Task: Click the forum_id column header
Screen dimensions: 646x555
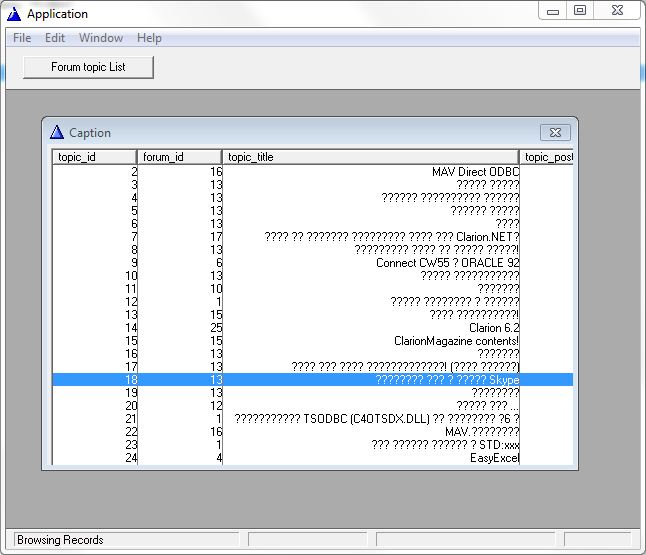Action: click(x=180, y=157)
